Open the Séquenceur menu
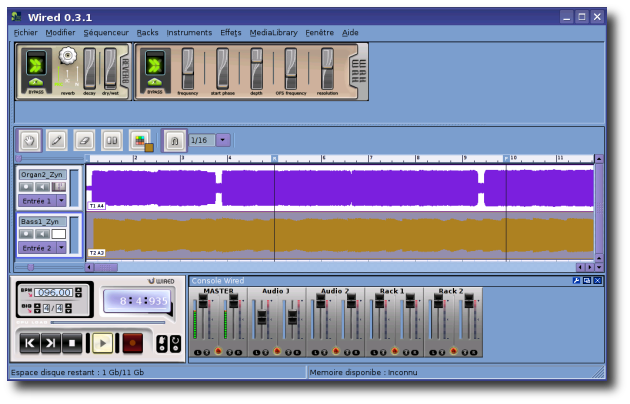Screen dimensions: 630x404 (x=106, y=33)
